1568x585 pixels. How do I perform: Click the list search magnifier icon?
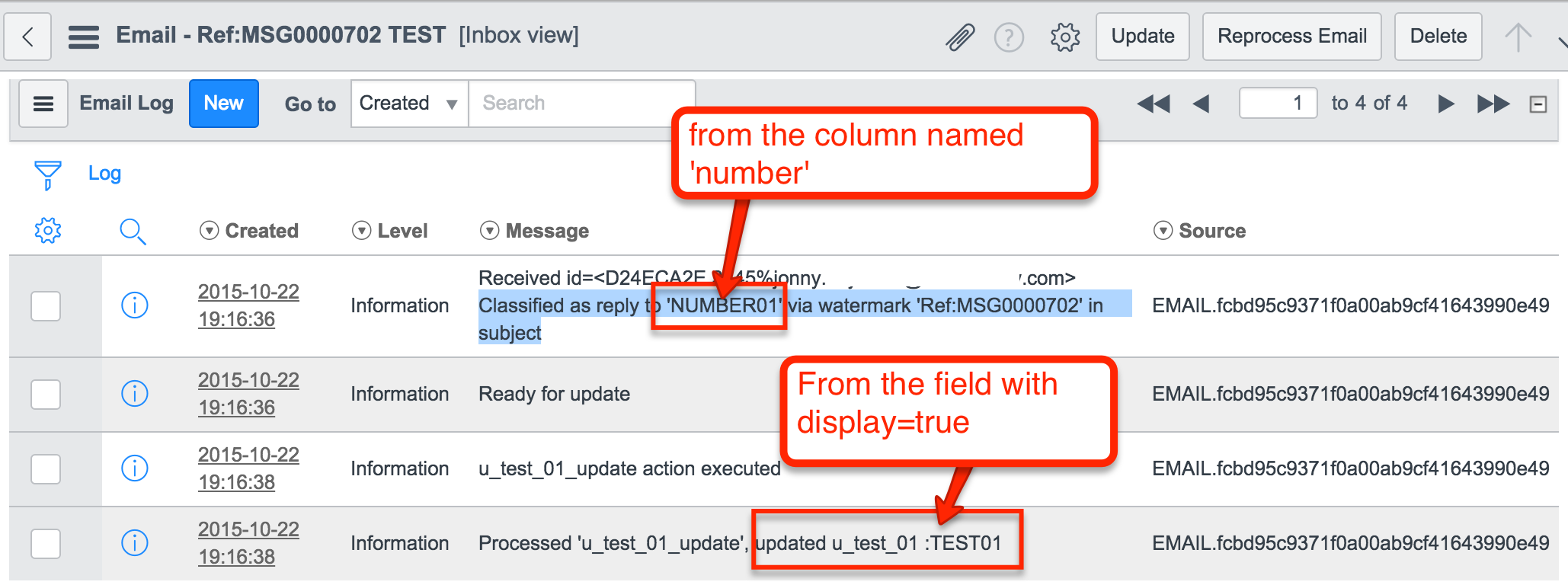click(x=133, y=231)
